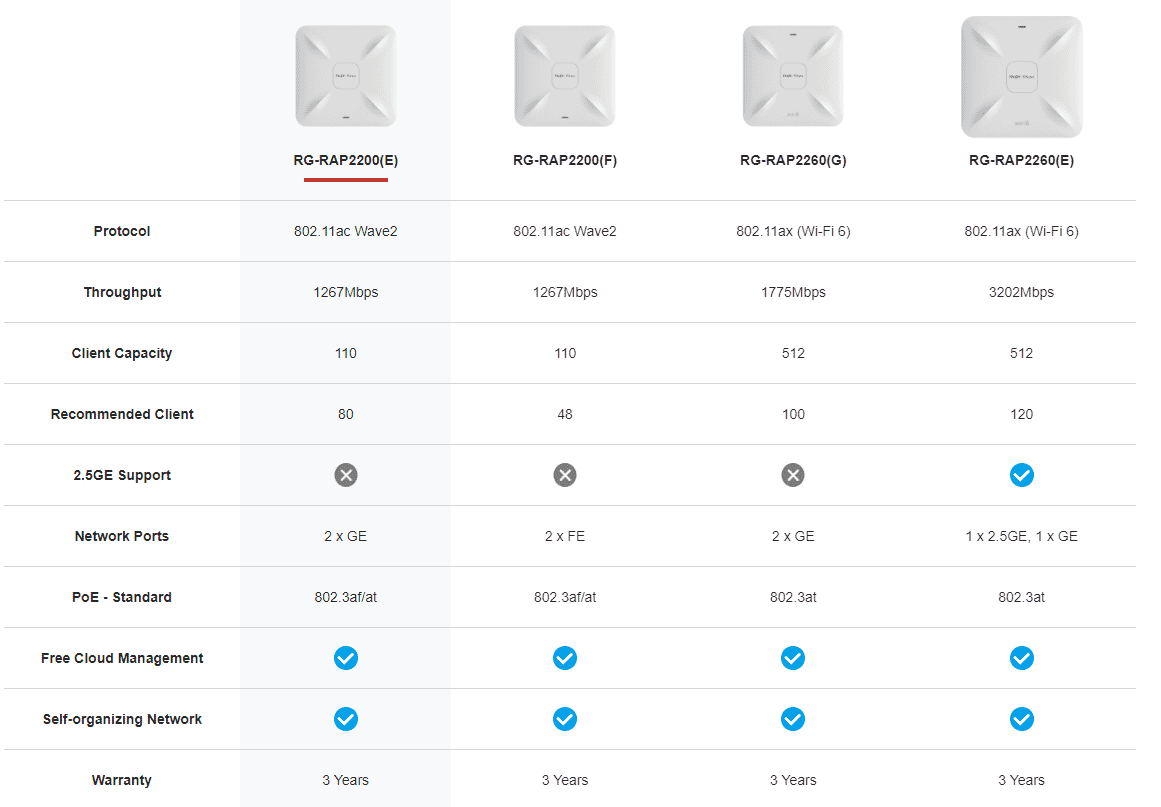Click the 3 Years warranty of RG-RAP2200(E)
This screenshot has width=1161, height=807.
click(x=345, y=780)
